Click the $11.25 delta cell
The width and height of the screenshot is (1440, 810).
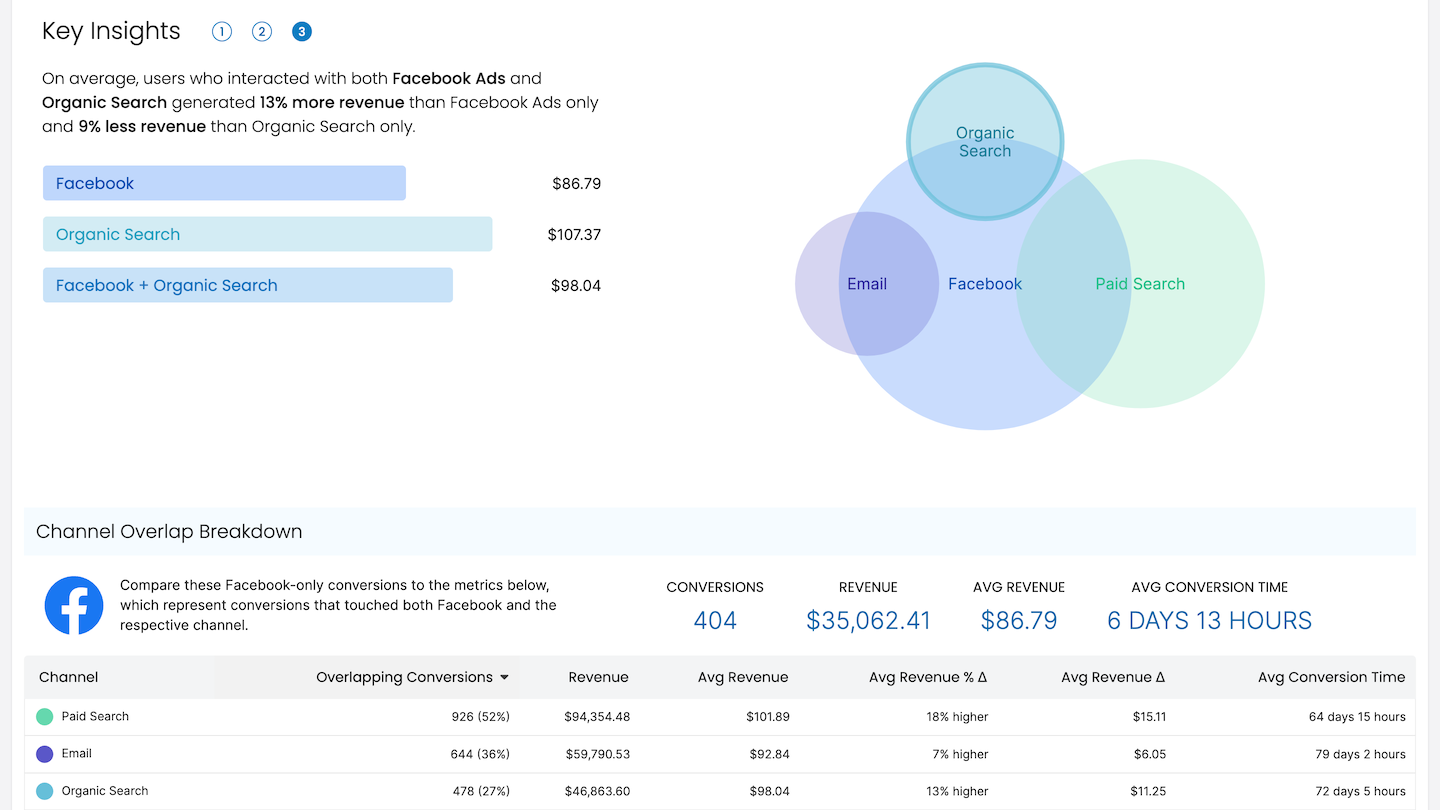coord(1148,791)
